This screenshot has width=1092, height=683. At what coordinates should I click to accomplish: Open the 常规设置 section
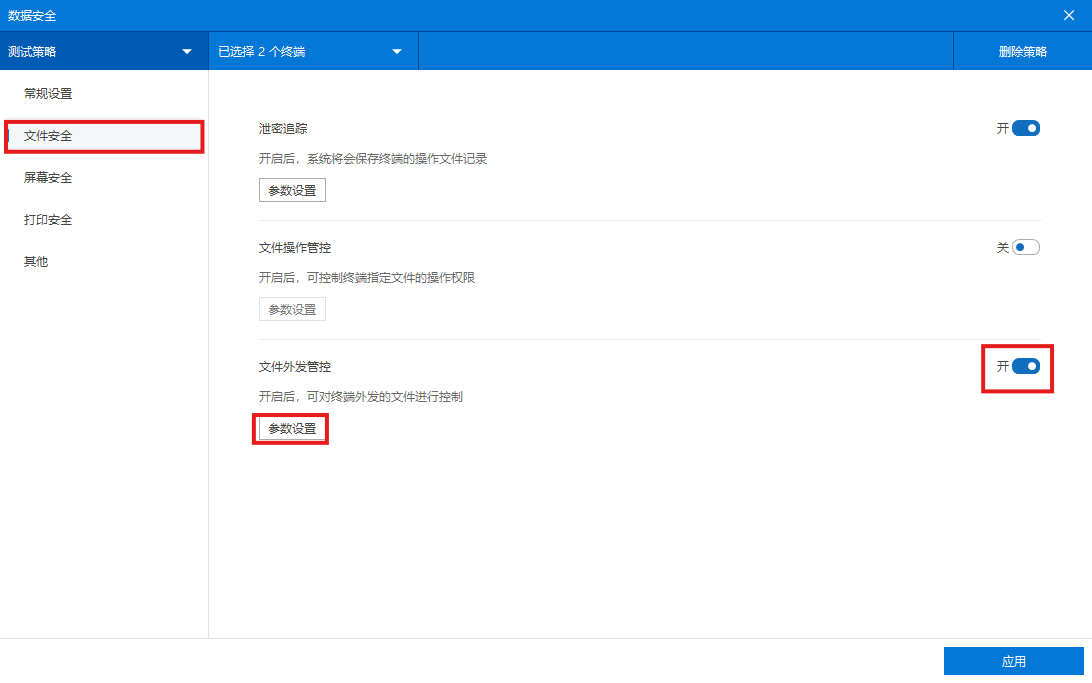tap(48, 94)
